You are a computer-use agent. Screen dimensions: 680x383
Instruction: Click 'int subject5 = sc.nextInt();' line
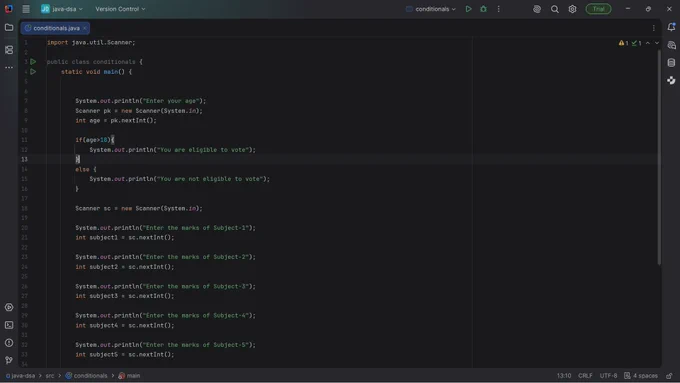[x=124, y=354]
